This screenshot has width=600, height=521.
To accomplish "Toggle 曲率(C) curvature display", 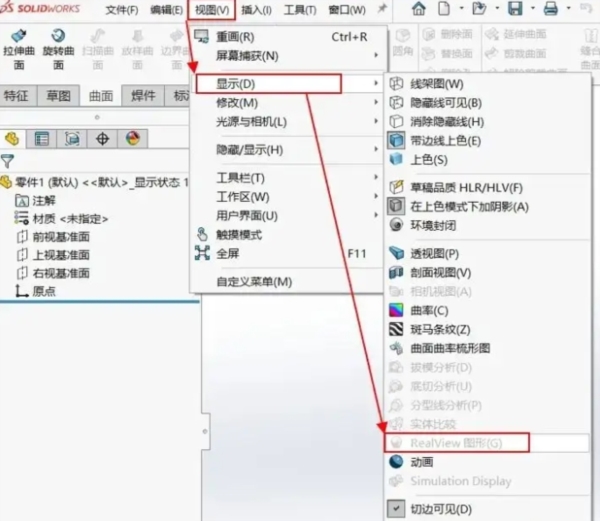I will click(488, 310).
